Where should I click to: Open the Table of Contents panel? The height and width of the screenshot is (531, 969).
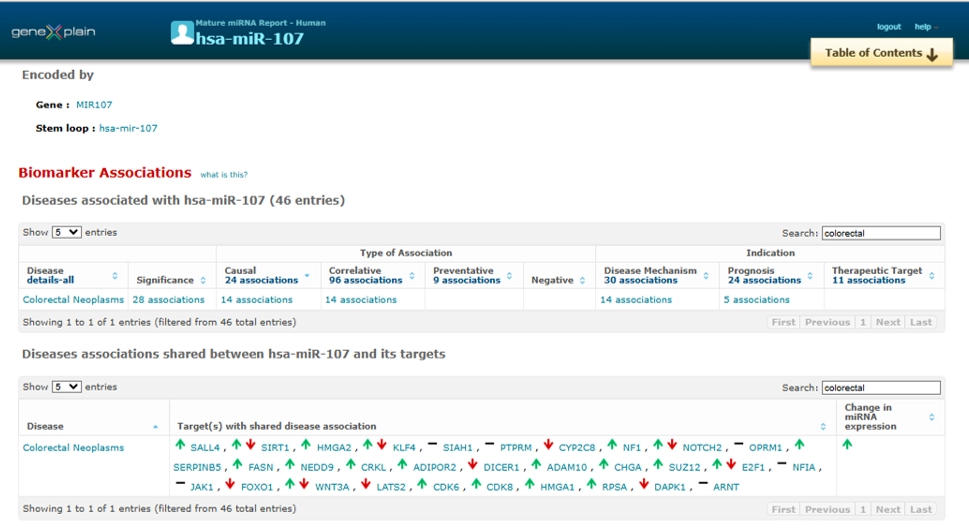(x=880, y=54)
